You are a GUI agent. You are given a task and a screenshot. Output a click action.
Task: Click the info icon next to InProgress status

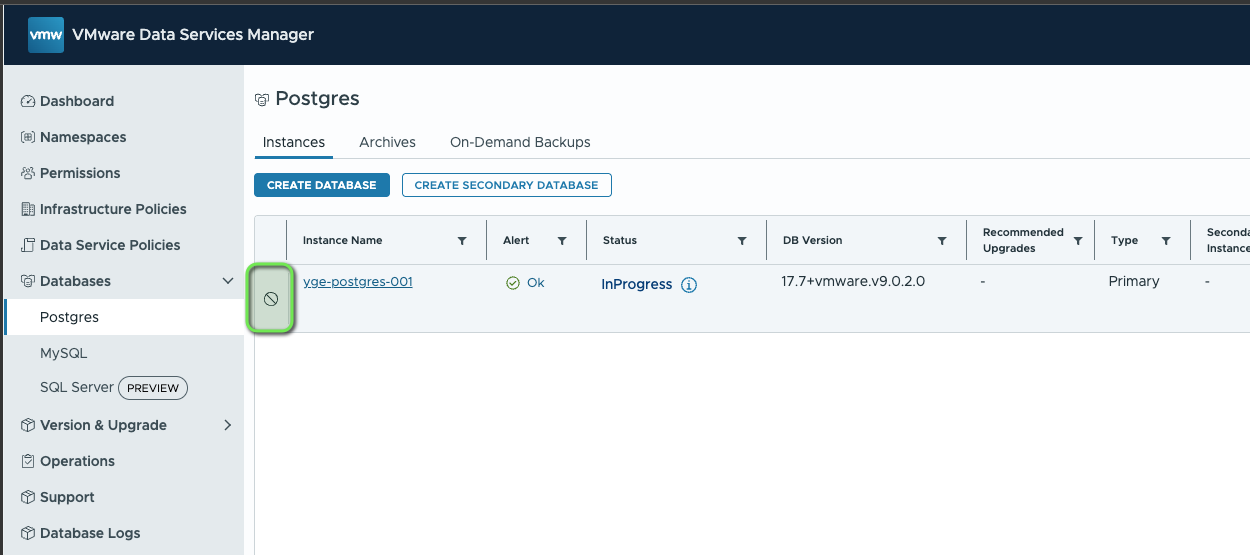click(x=689, y=285)
